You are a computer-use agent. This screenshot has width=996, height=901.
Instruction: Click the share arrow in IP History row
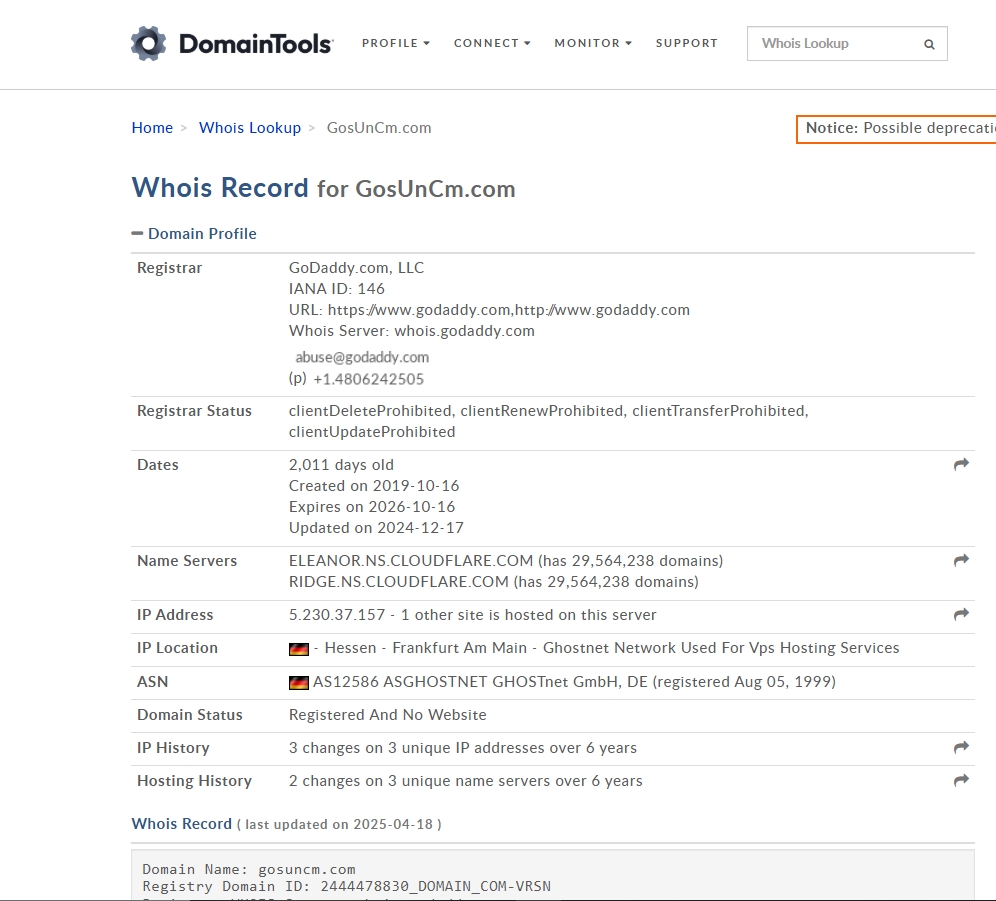tap(961, 747)
